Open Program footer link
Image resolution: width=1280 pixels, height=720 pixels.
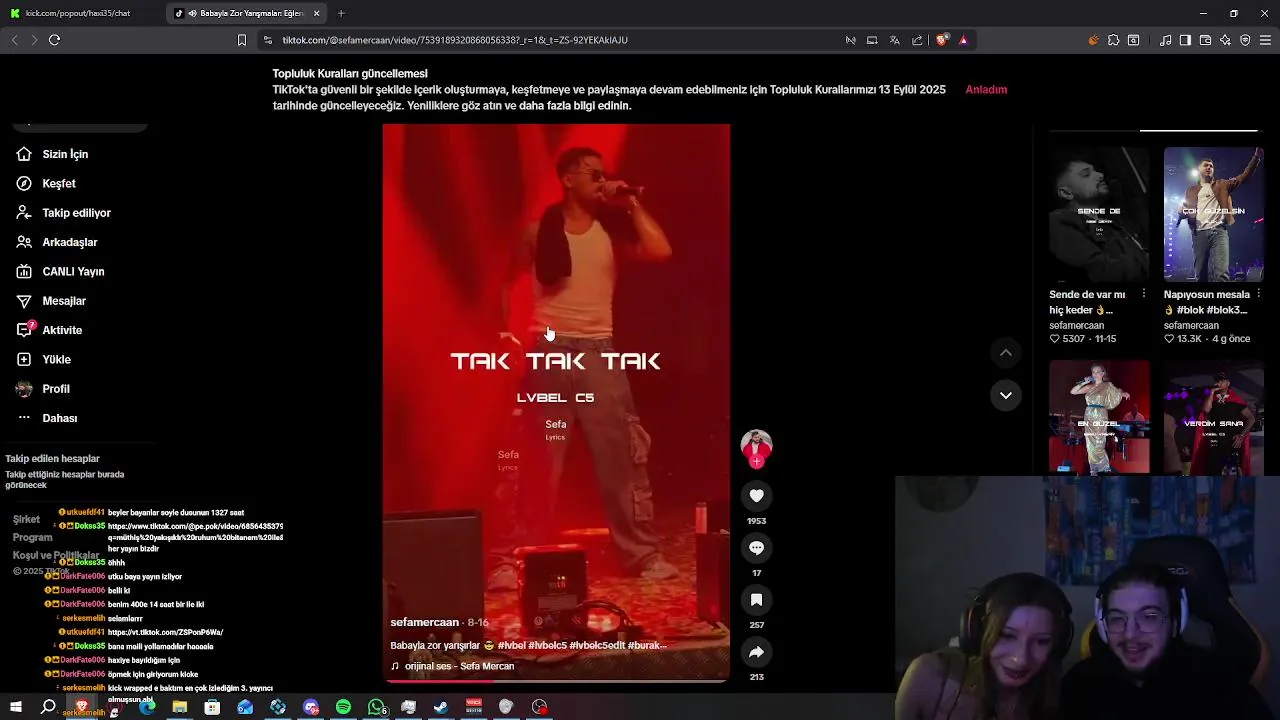(x=32, y=537)
